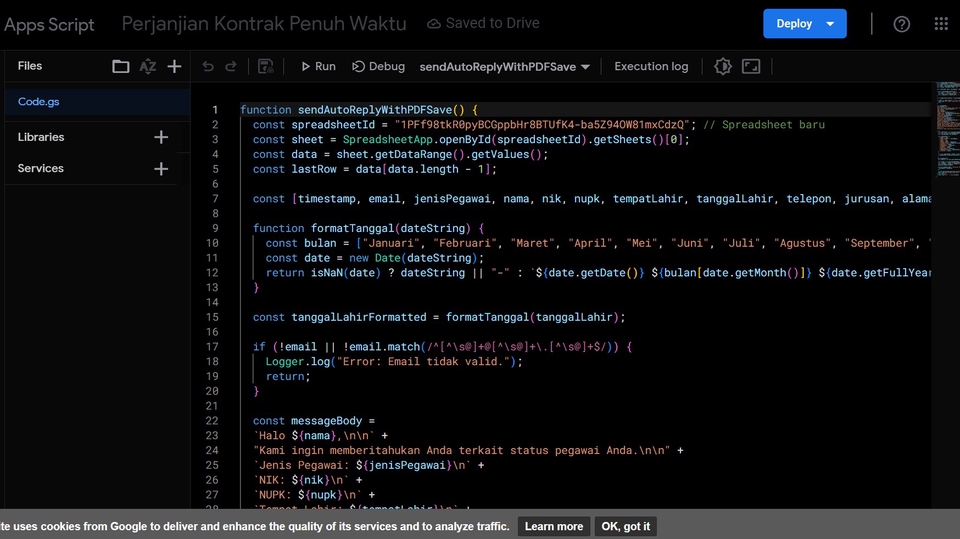
Task: Save project with the save icon
Action: point(266,66)
